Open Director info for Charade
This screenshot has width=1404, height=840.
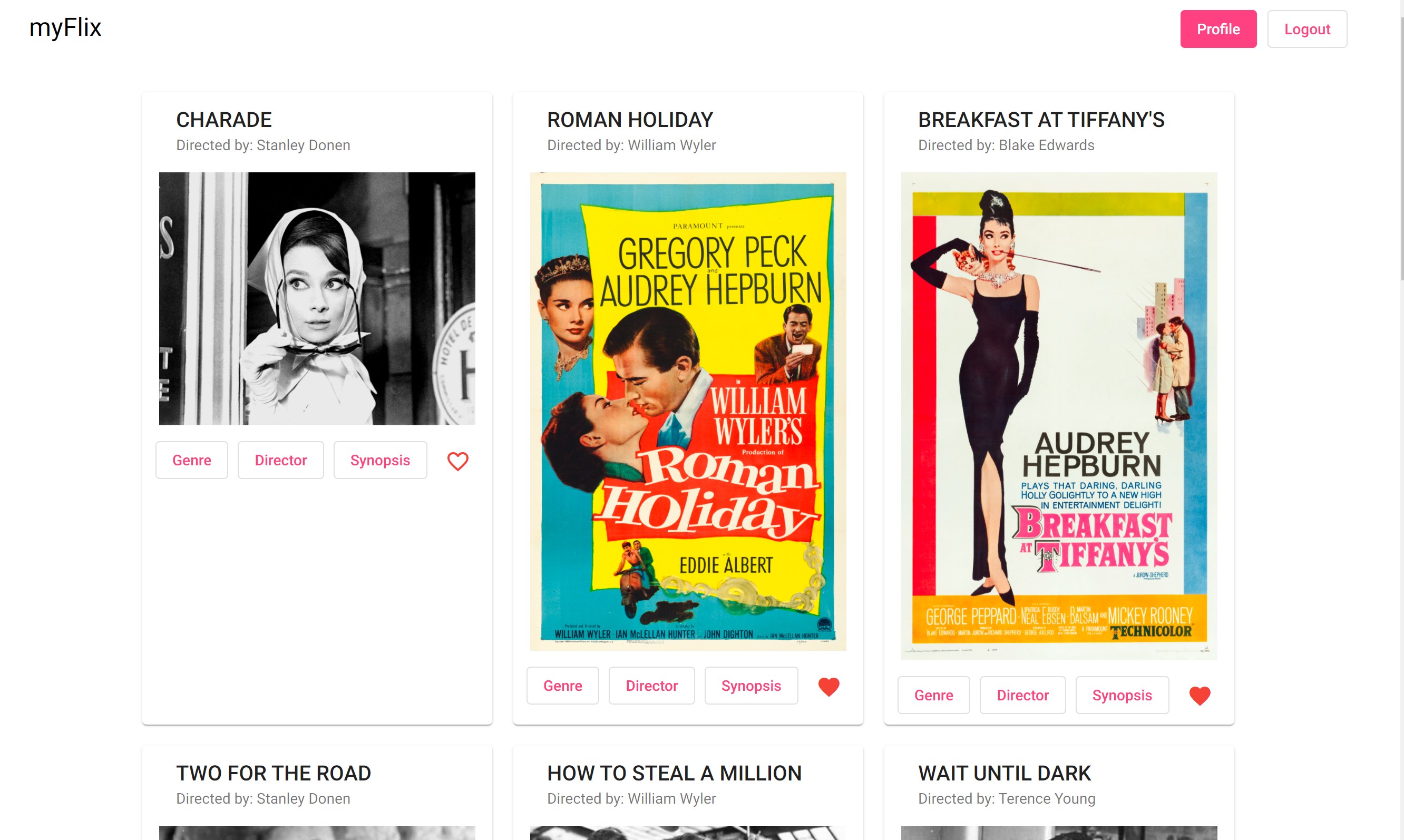click(280, 460)
